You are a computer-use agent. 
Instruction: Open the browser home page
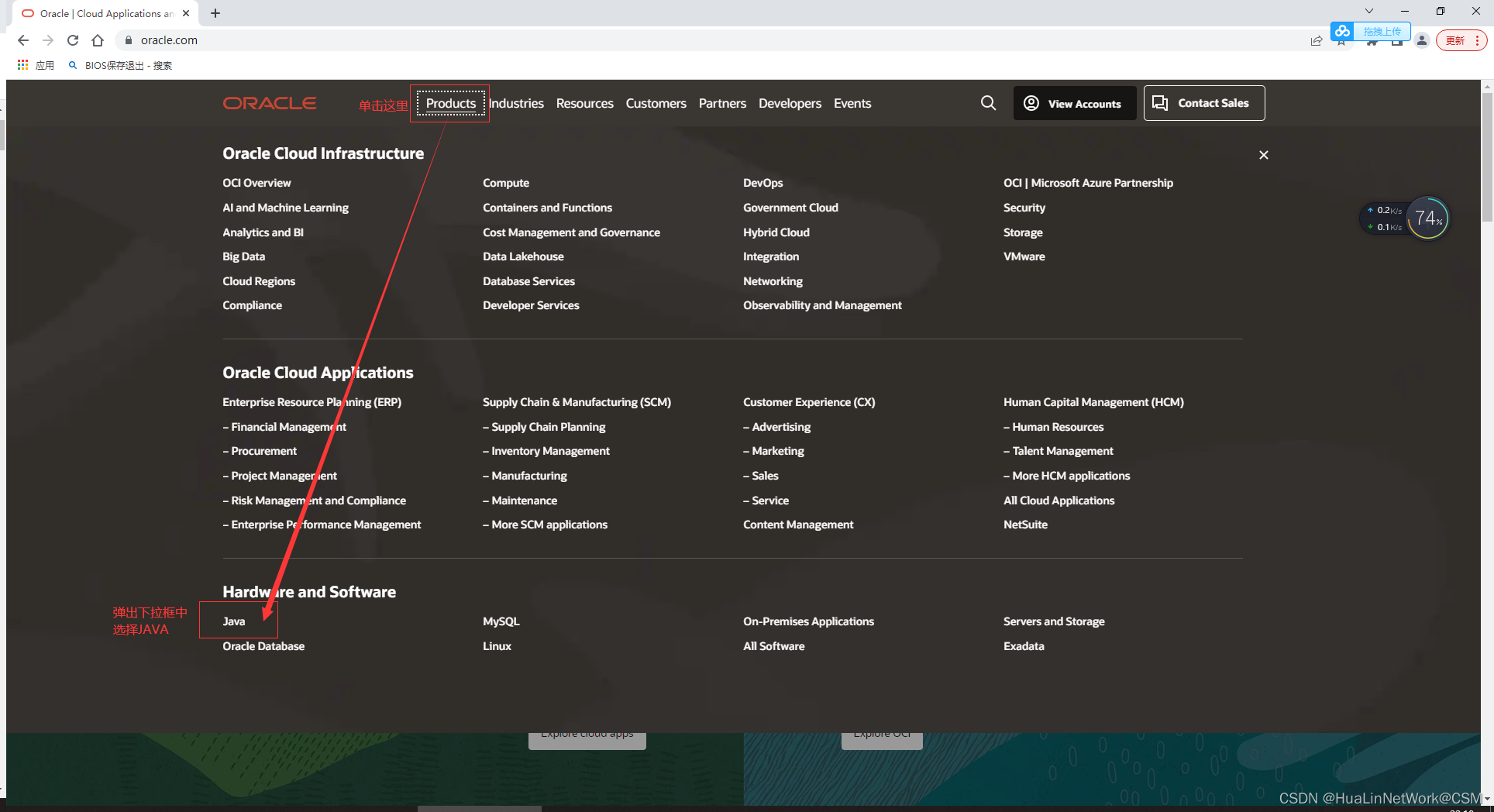tap(98, 40)
